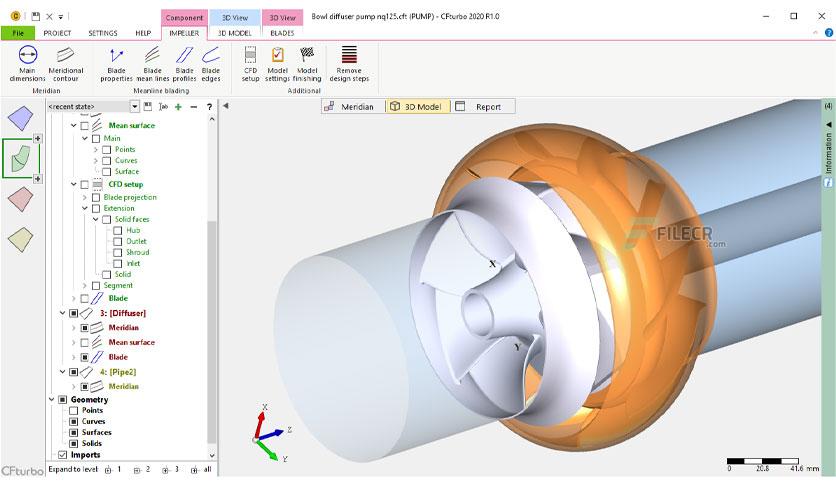
Task: Click the green plus in tree toolbar
Action: [178, 107]
